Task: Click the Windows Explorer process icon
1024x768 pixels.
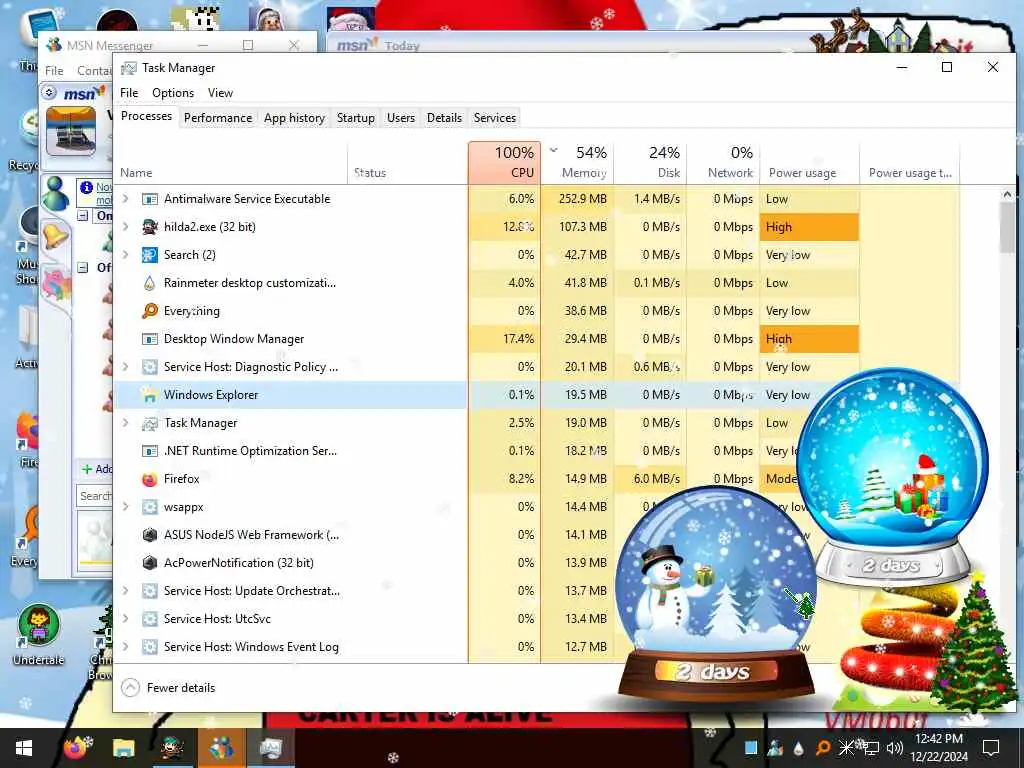Action: point(150,395)
